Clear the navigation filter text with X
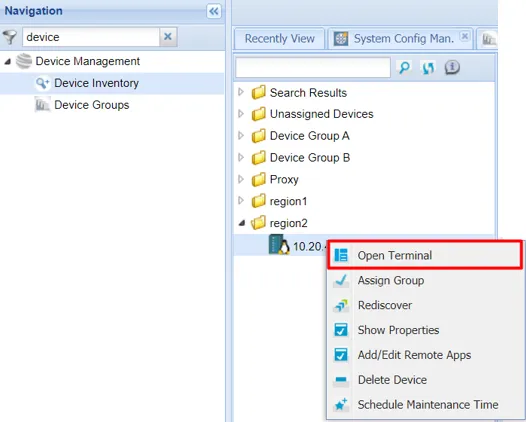Image resolution: width=526 pixels, height=422 pixels. (x=168, y=36)
